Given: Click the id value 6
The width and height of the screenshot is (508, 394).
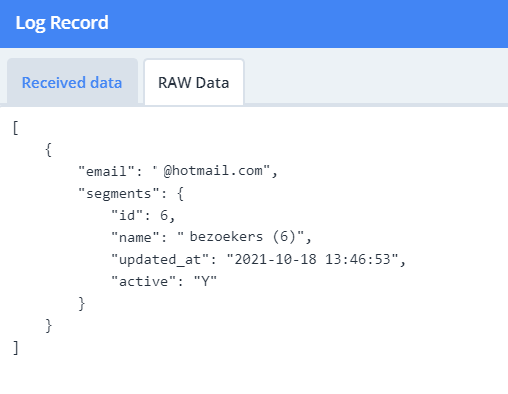Looking at the screenshot, I should pos(164,215).
